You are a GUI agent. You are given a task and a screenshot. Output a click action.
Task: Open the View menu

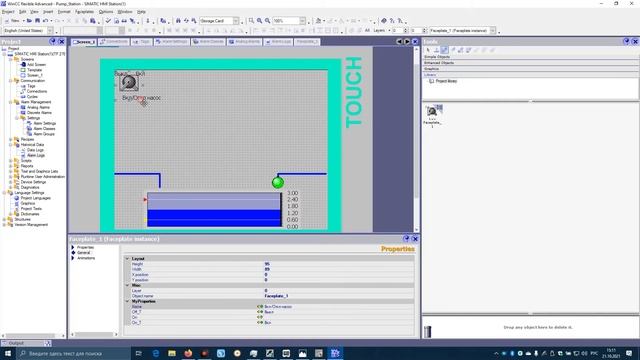click(x=35, y=12)
